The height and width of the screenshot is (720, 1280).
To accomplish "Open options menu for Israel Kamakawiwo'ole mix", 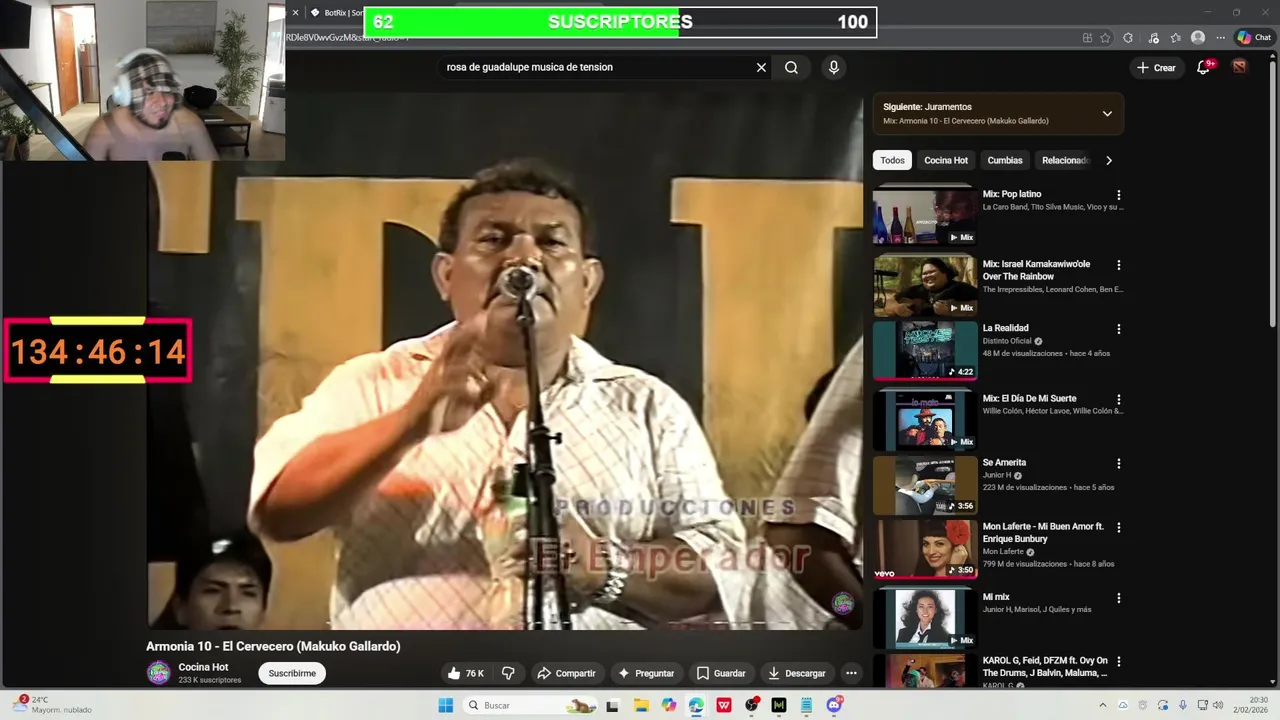I will pyautogui.click(x=1119, y=265).
